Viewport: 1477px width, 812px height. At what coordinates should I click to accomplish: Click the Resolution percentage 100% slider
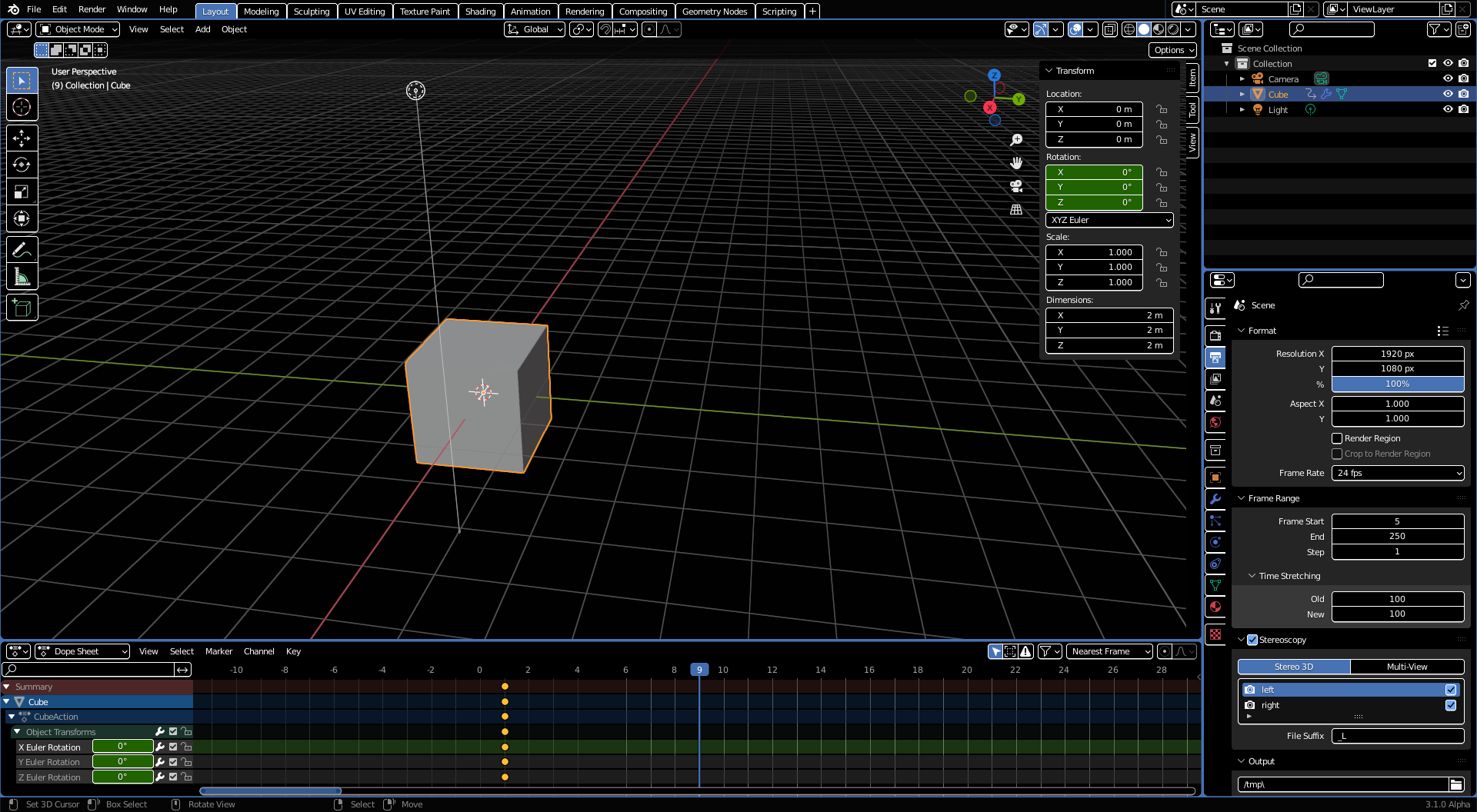[x=1398, y=384]
